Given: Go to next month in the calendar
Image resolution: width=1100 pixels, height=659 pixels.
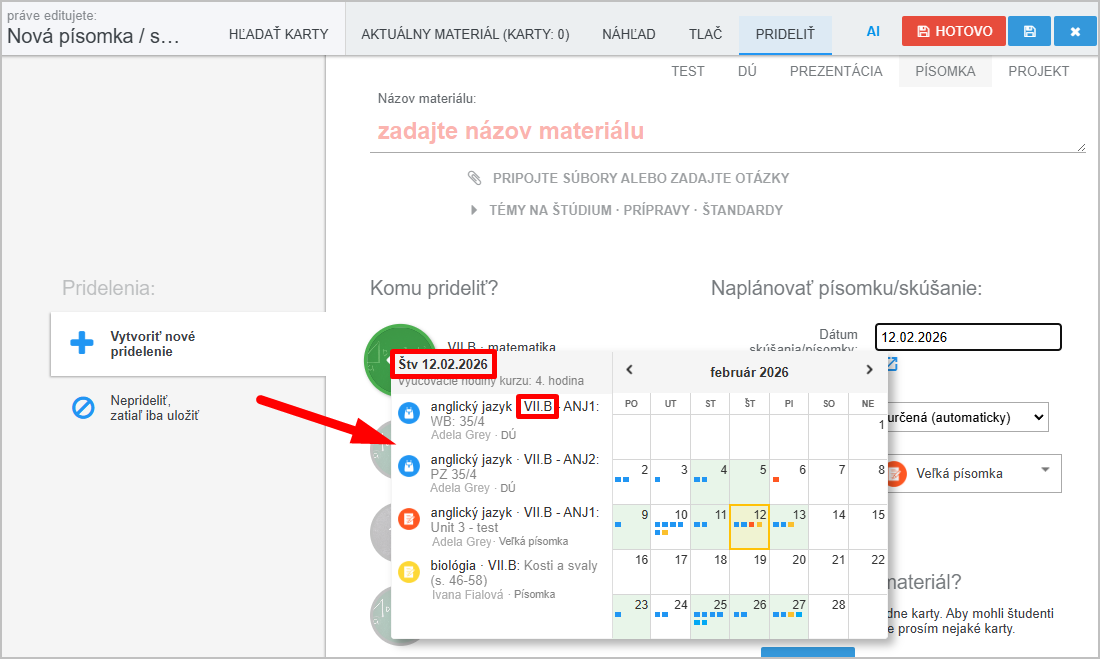Looking at the screenshot, I should pos(869,370).
